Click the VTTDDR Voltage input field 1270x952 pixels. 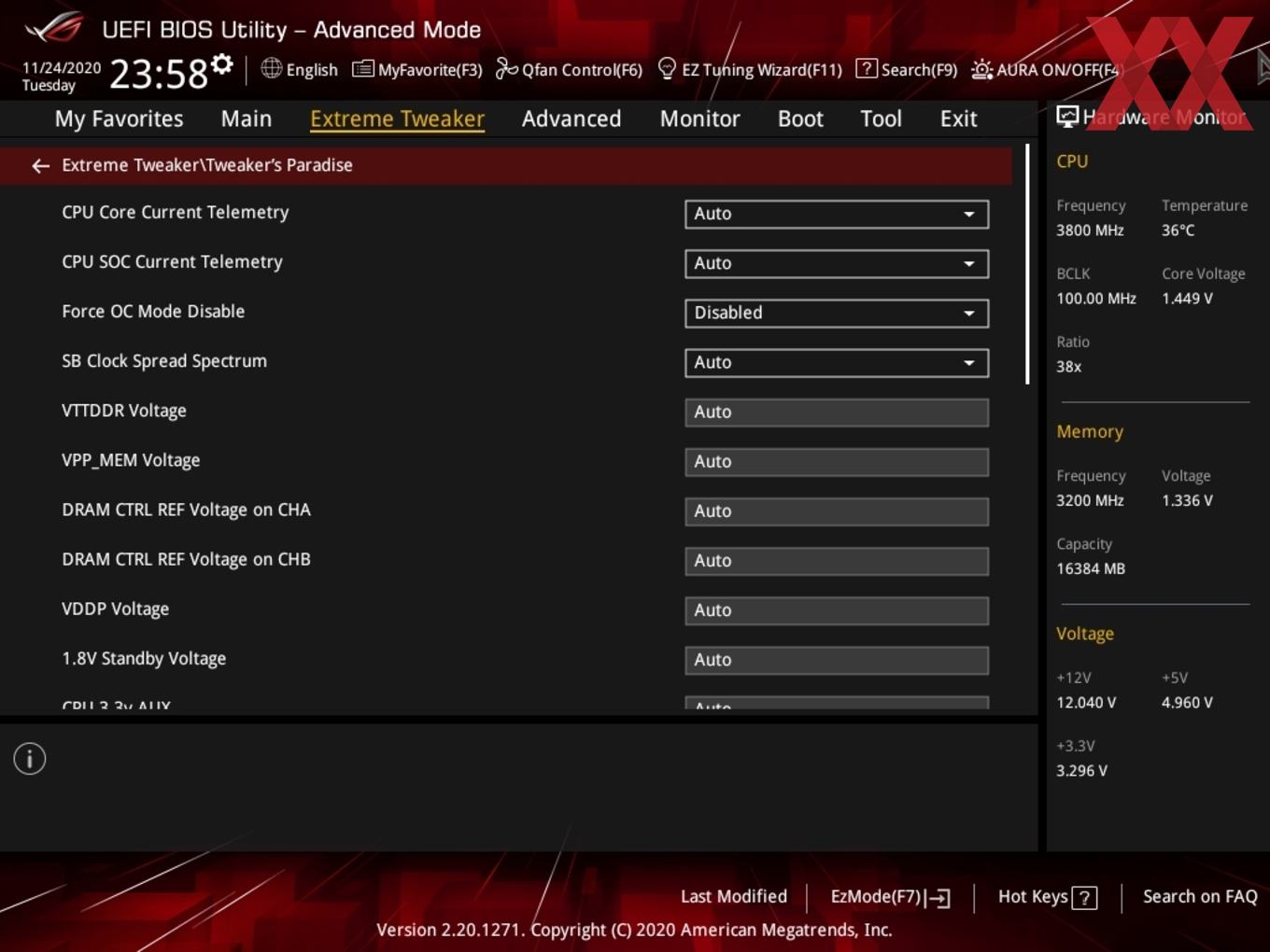(837, 412)
